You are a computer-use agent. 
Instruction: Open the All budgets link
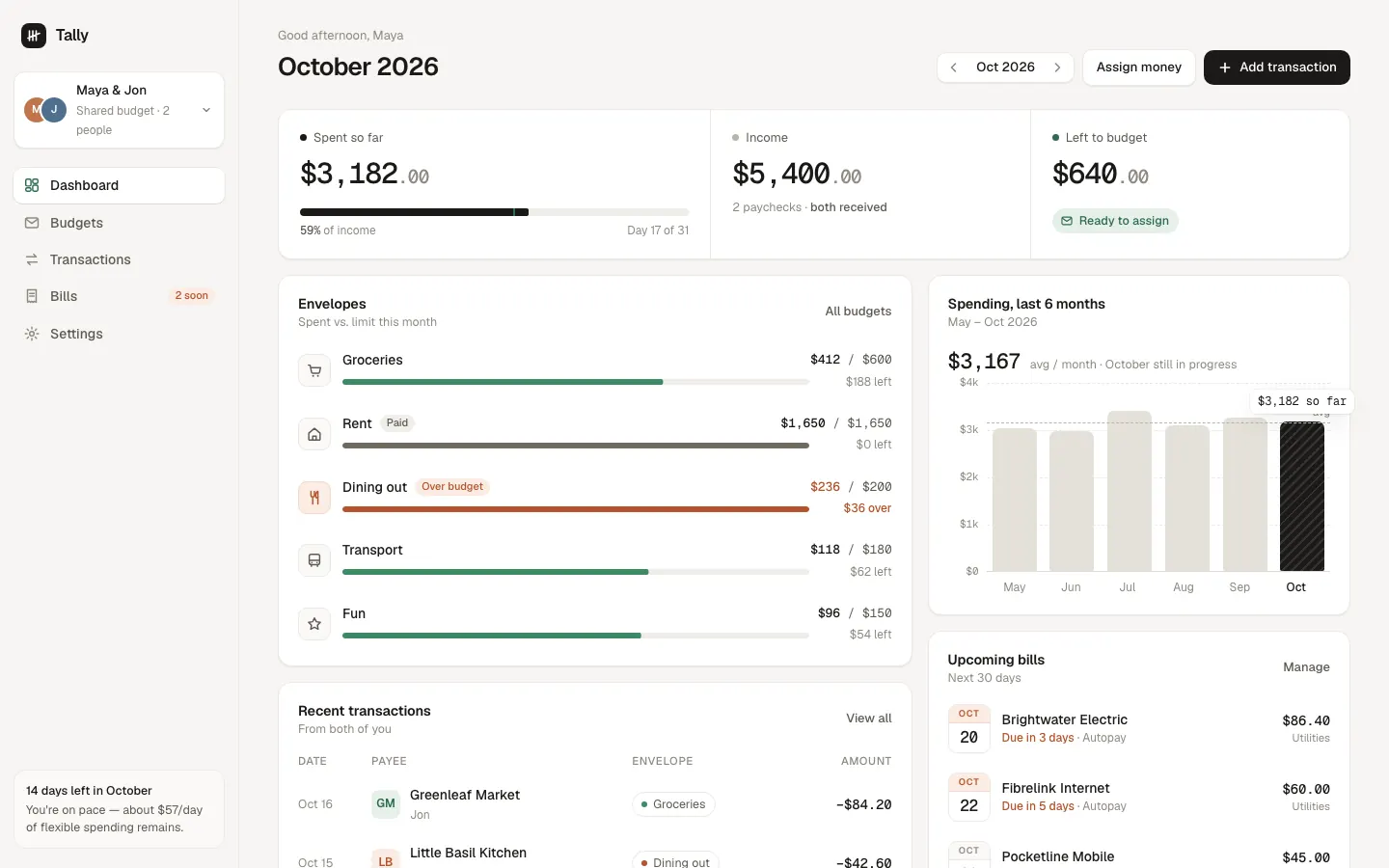(858, 312)
